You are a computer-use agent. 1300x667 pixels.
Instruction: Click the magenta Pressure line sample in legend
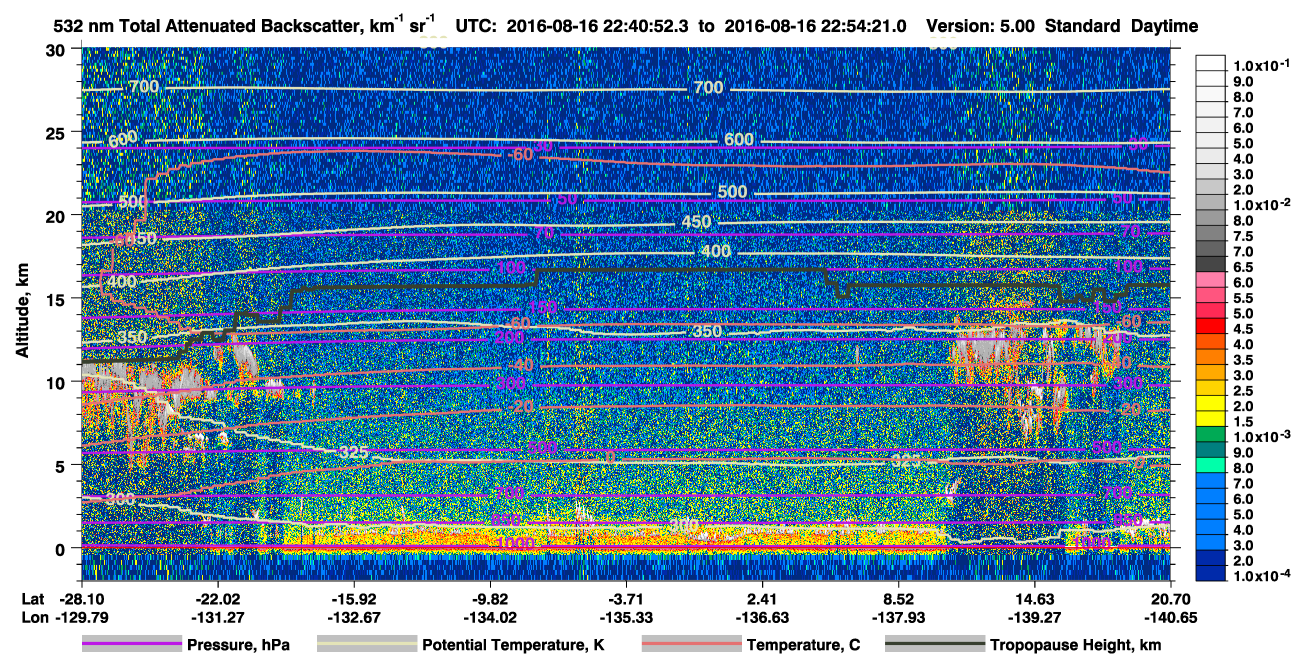(132, 645)
